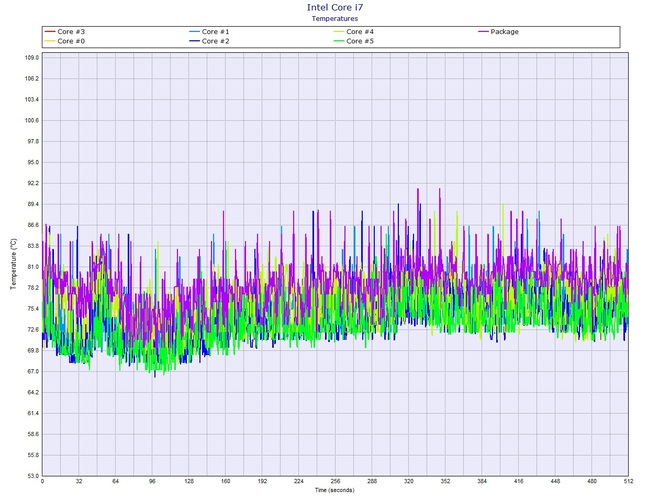Click the green Core #5 color line swatch
This screenshot has height=502, width=670.
click(339, 41)
